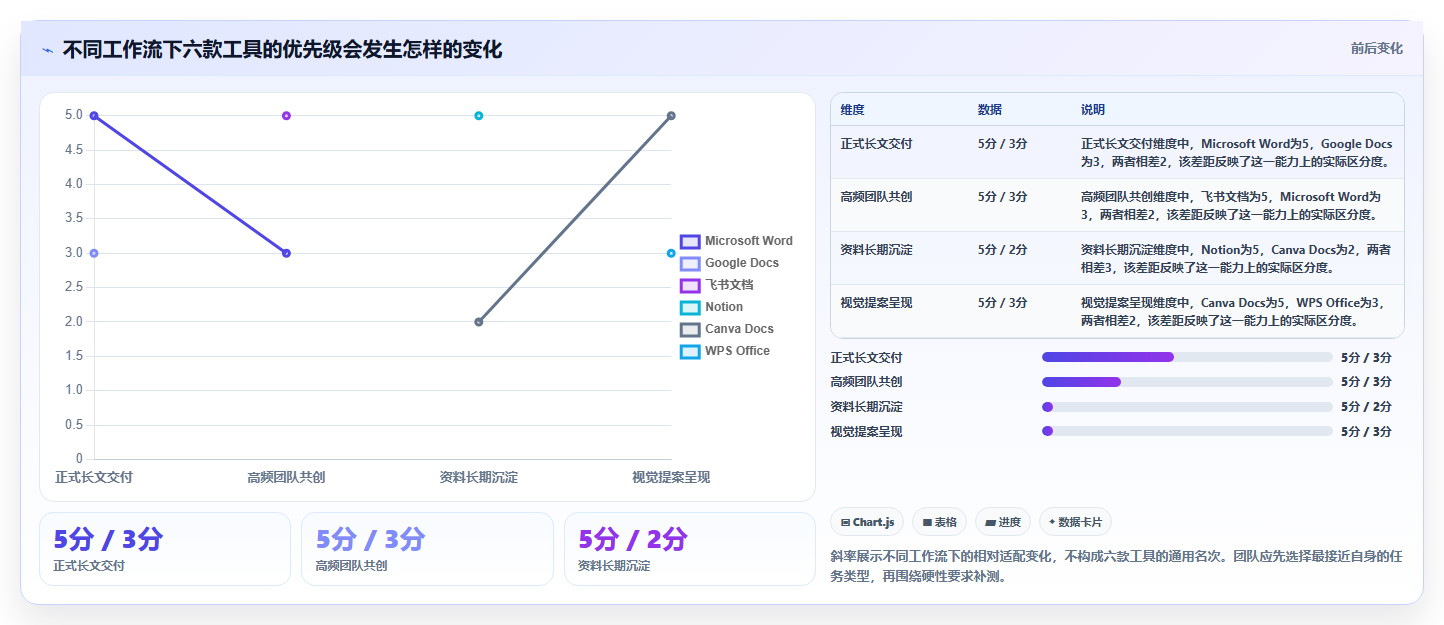This screenshot has width=1444, height=625.
Task: Click 5分 / 2分 beside 资料长期沉淀 progress bar
Action: point(1366,407)
